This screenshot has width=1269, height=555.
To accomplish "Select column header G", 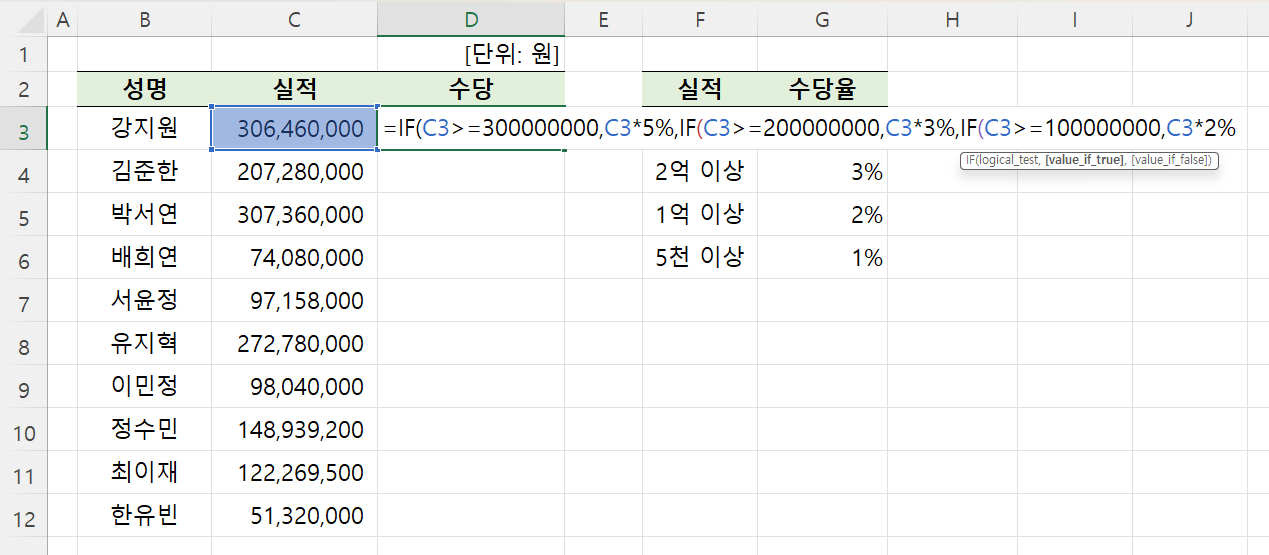I will click(x=822, y=20).
